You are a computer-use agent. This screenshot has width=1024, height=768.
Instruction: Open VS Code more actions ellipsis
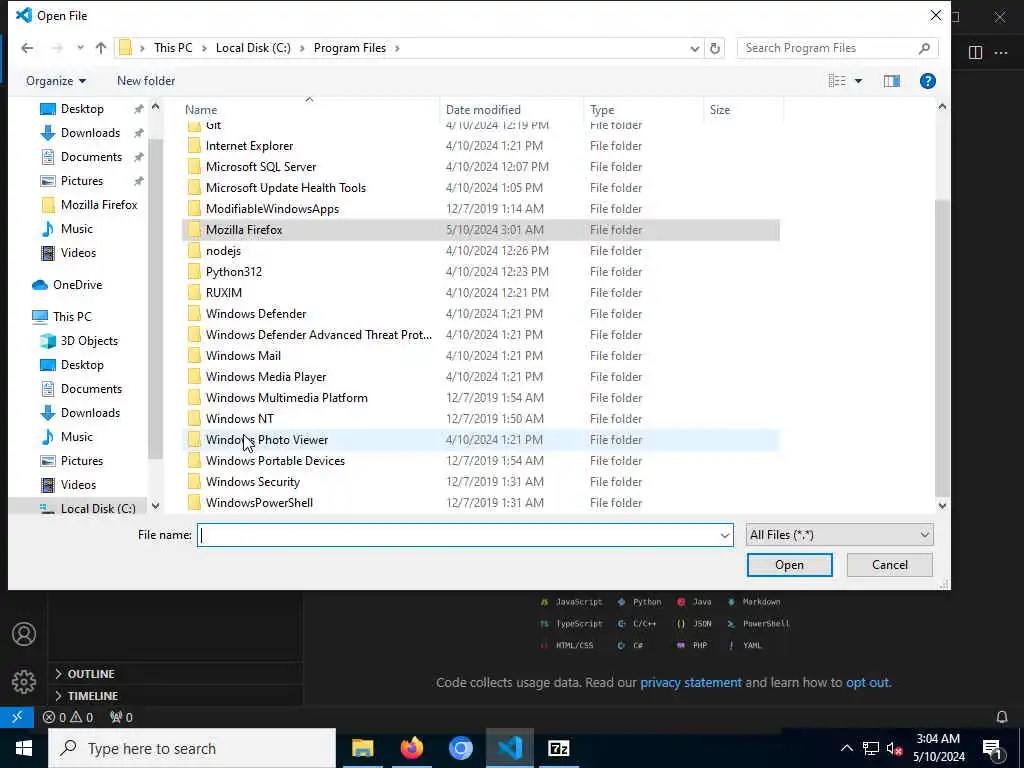click(1001, 52)
